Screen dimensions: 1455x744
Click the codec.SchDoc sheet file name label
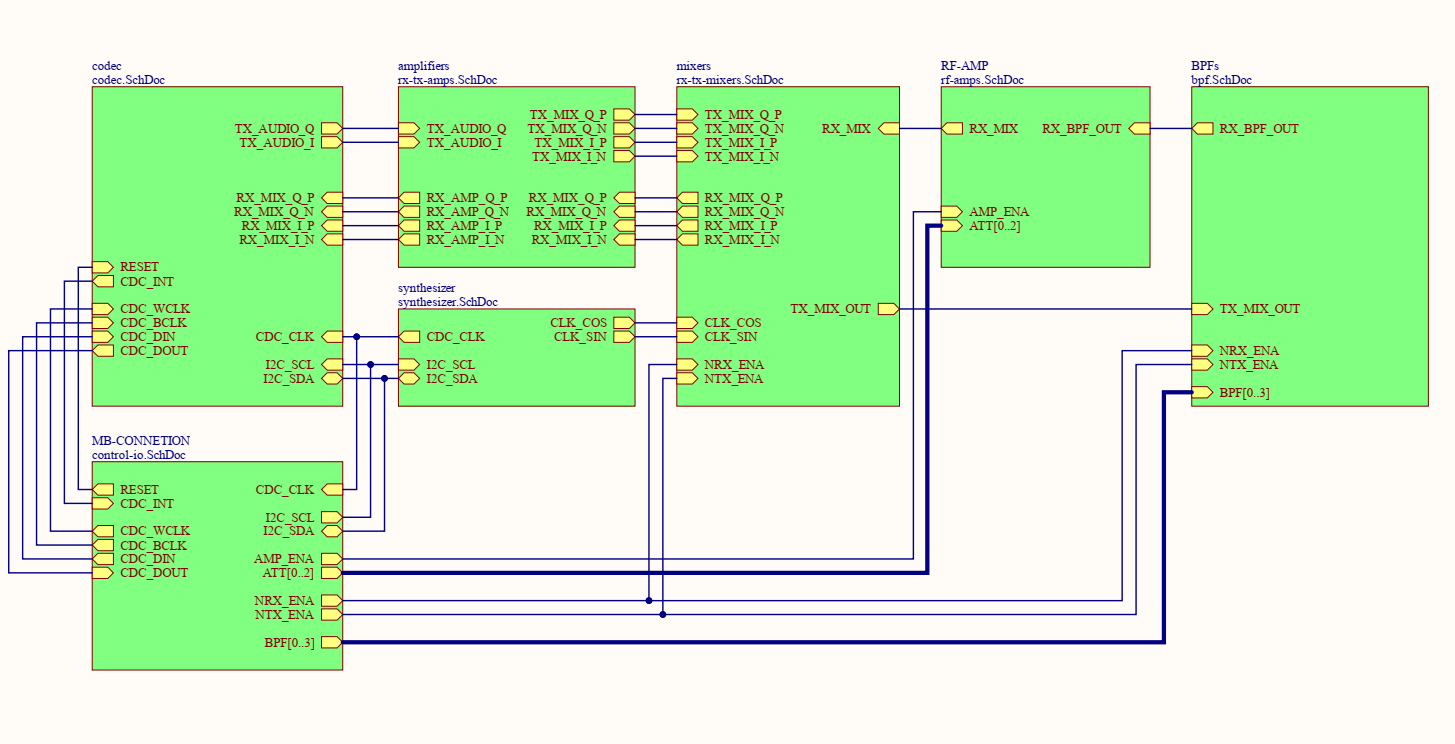tap(128, 80)
